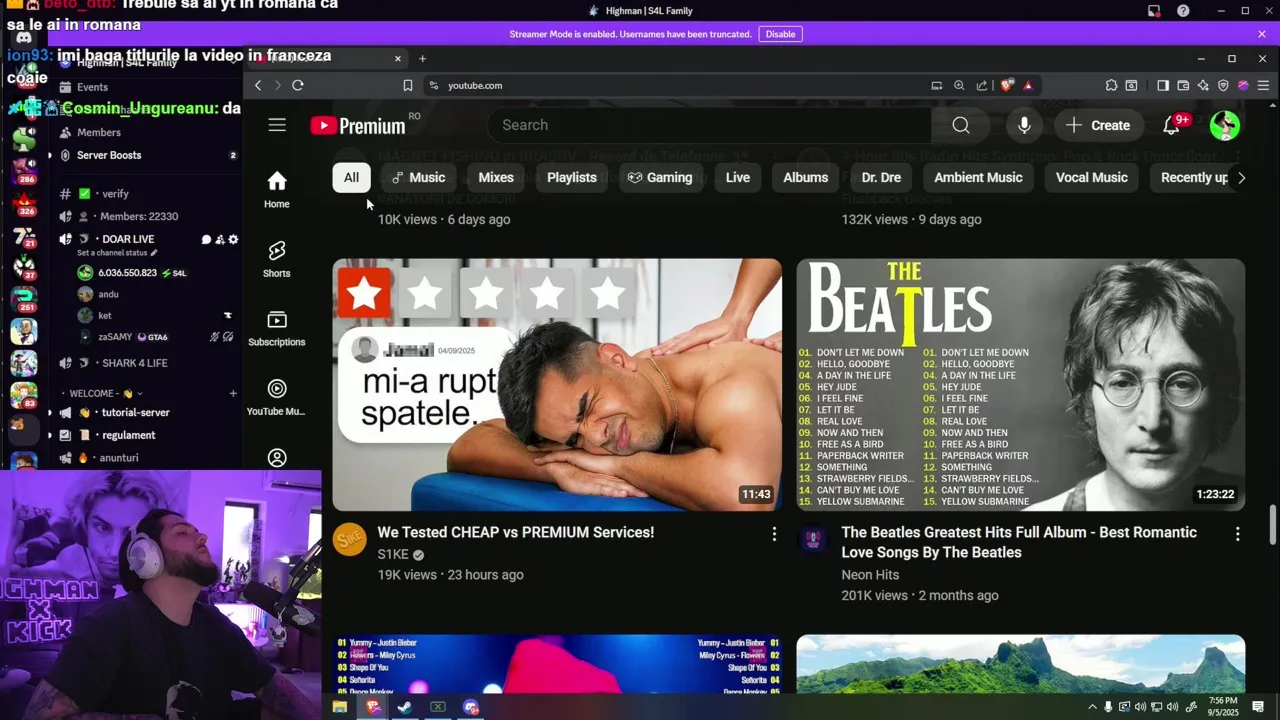Viewport: 1280px width, 720px height.
Task: Select the Albums filter chip
Action: tap(806, 178)
